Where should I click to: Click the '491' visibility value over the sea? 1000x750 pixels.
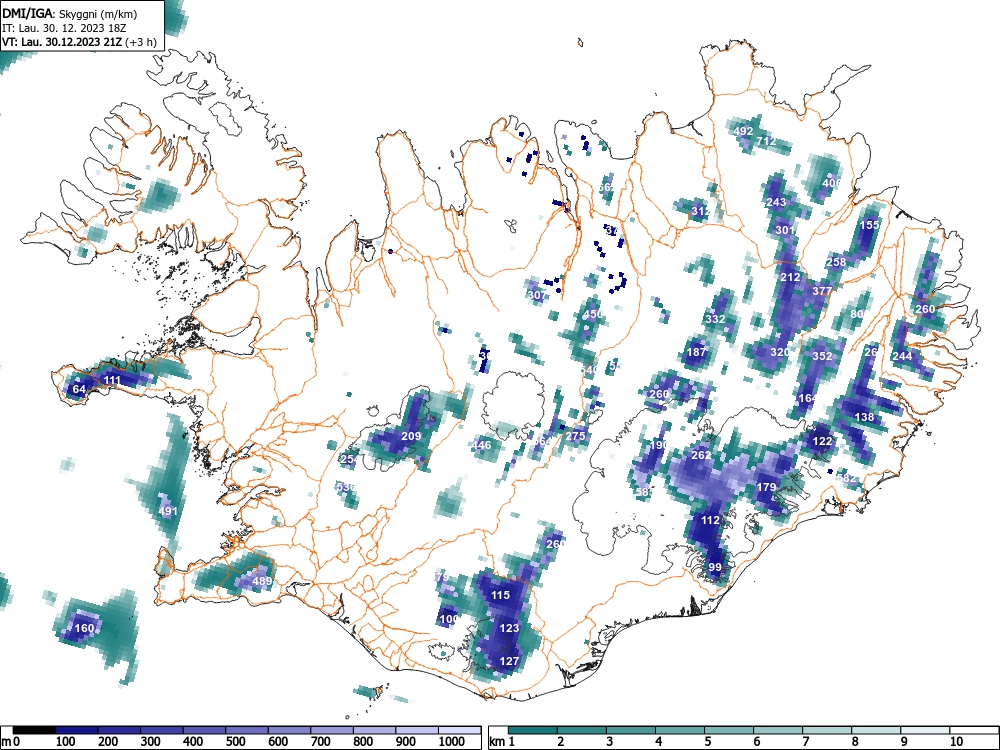click(168, 511)
